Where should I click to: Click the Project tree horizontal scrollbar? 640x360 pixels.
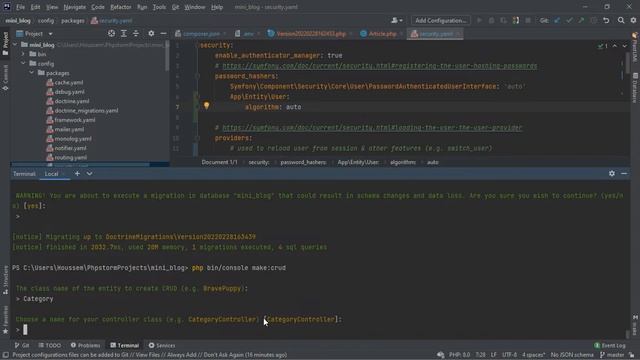point(80,164)
